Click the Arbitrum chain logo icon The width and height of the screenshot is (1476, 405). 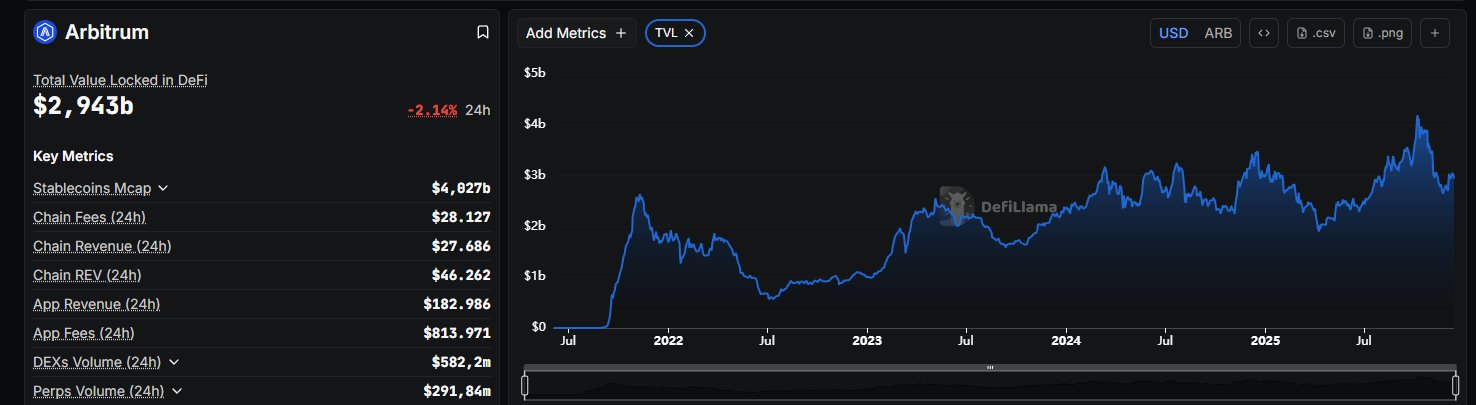[x=45, y=32]
